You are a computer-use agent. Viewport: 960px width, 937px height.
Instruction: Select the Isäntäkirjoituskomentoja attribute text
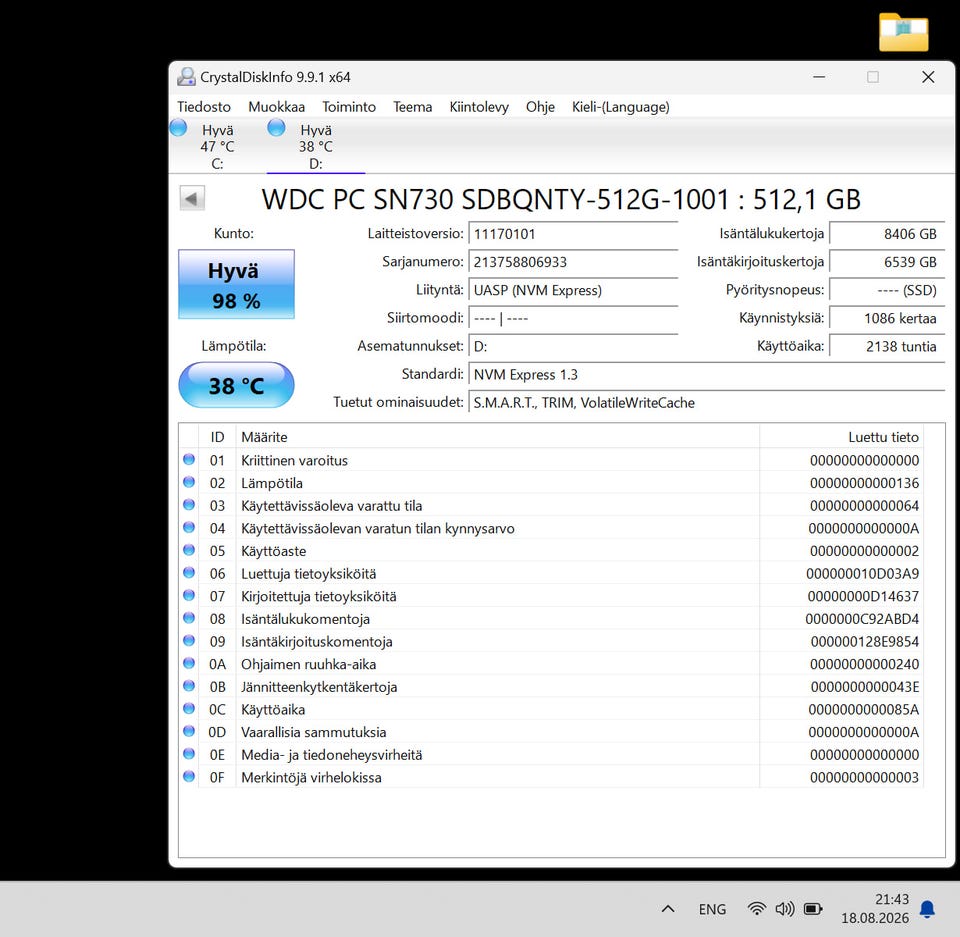pyautogui.click(x=317, y=642)
